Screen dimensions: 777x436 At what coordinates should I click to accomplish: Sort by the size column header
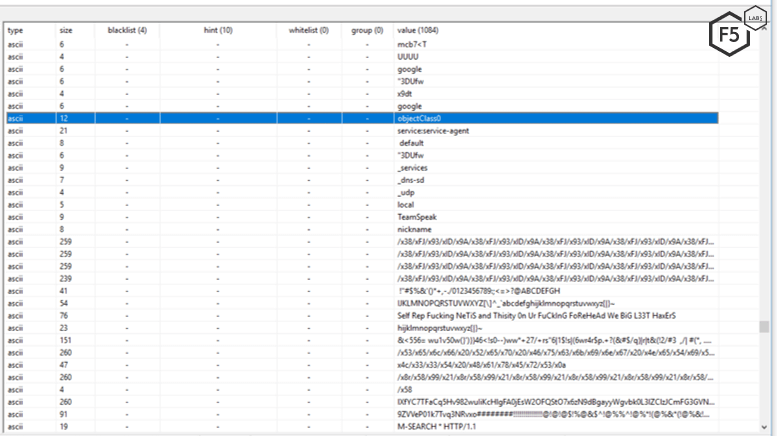(65, 31)
